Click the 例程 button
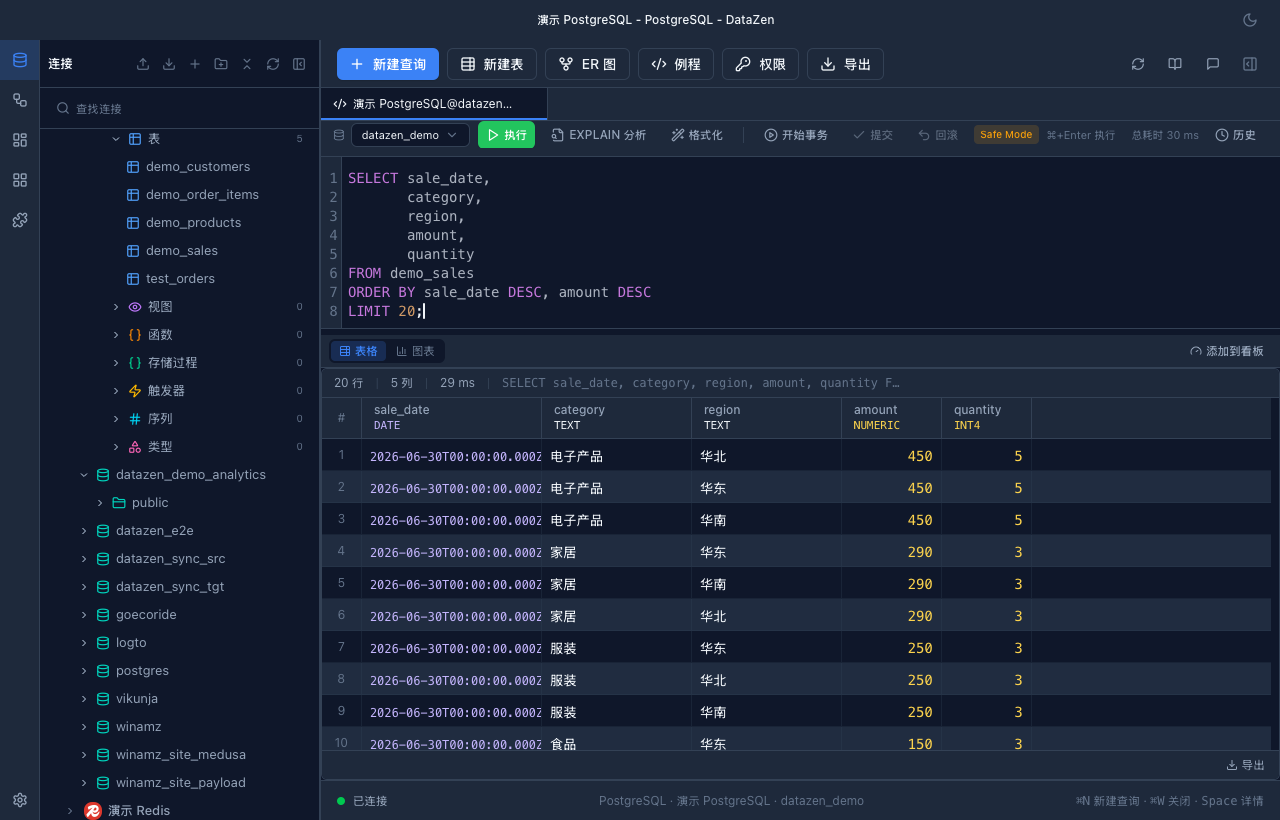Image resolution: width=1280 pixels, height=820 pixels. (x=676, y=64)
